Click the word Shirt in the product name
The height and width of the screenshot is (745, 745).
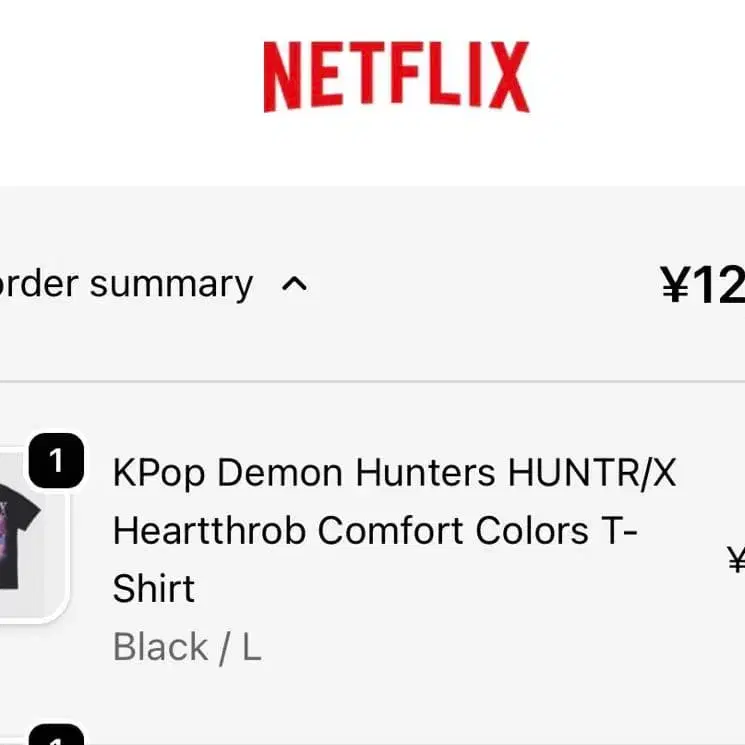tap(153, 588)
